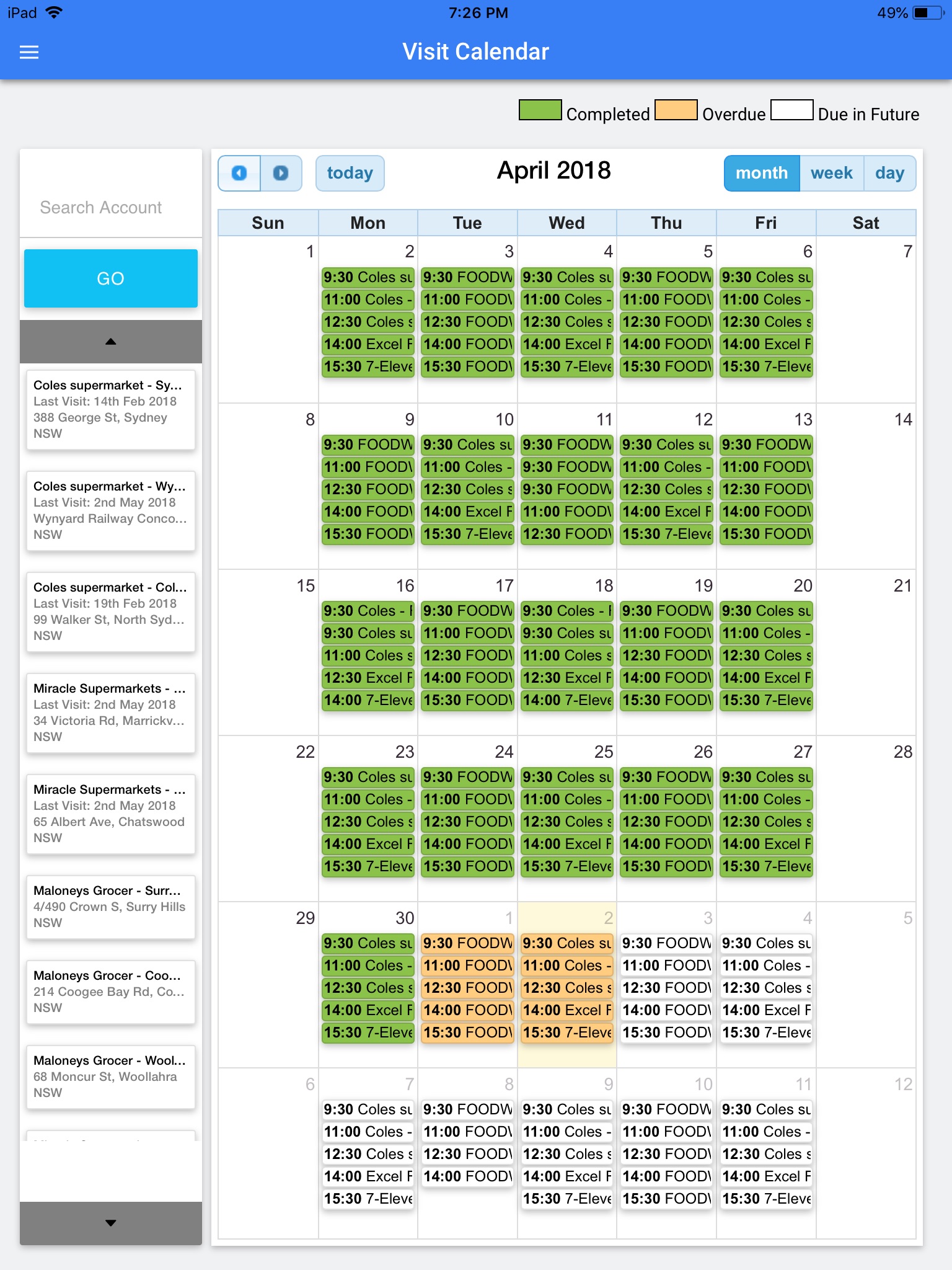Select Coles supermarket 99 Walker St account
The image size is (952, 1270).
tap(111, 611)
